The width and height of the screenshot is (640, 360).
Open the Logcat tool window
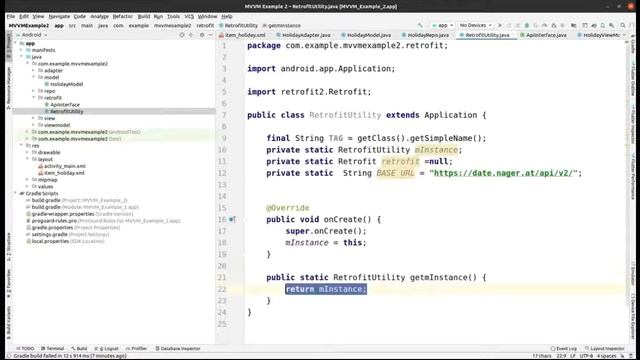pyautogui.click(x=107, y=349)
